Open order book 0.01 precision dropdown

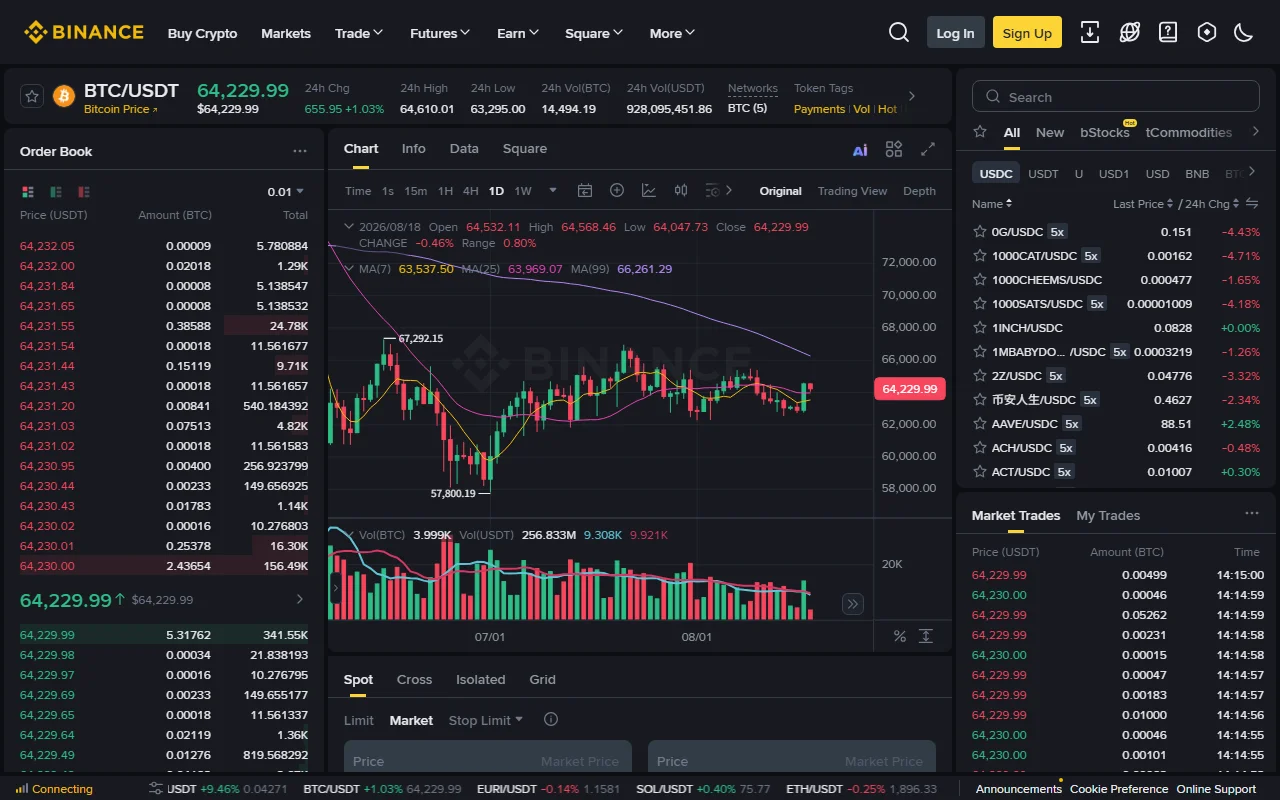click(x=286, y=191)
